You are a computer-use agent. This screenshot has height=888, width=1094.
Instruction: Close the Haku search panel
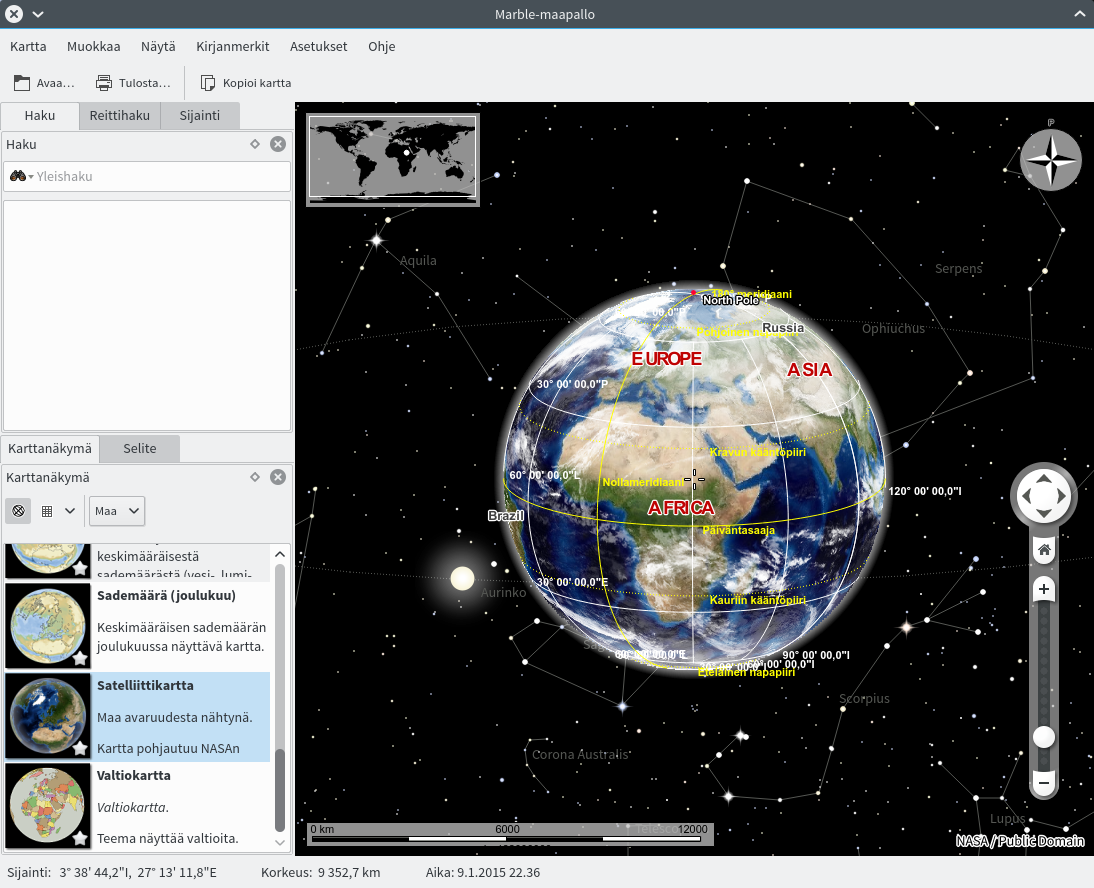[x=278, y=144]
